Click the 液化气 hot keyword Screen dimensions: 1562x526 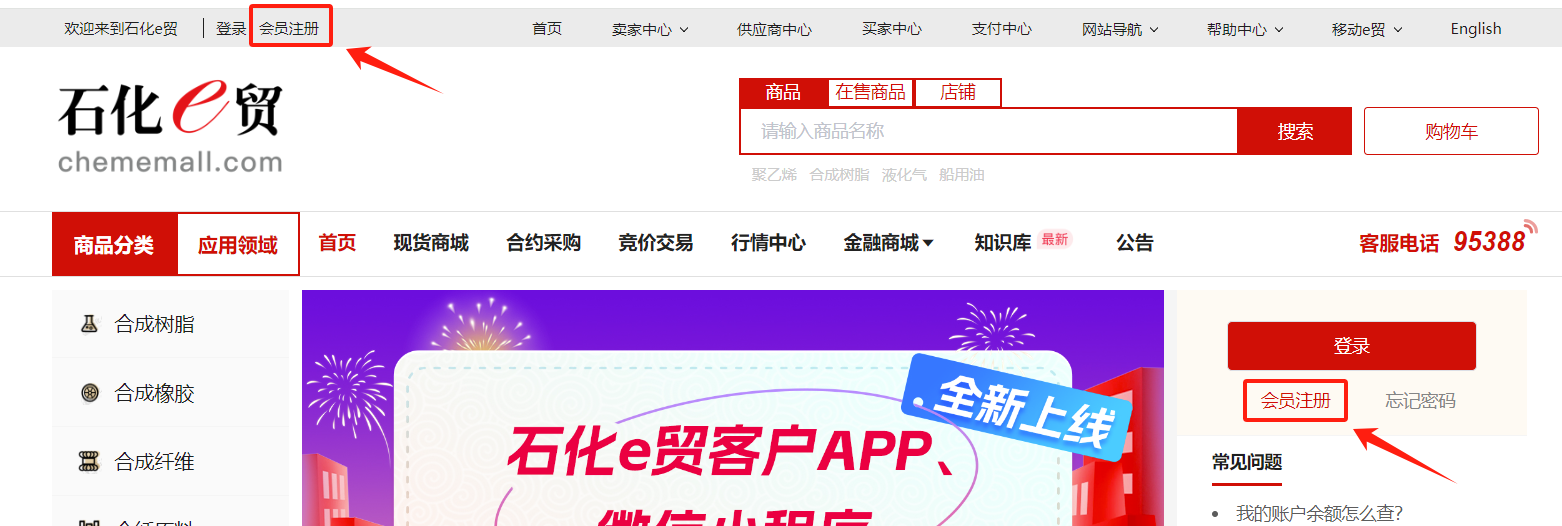904,175
